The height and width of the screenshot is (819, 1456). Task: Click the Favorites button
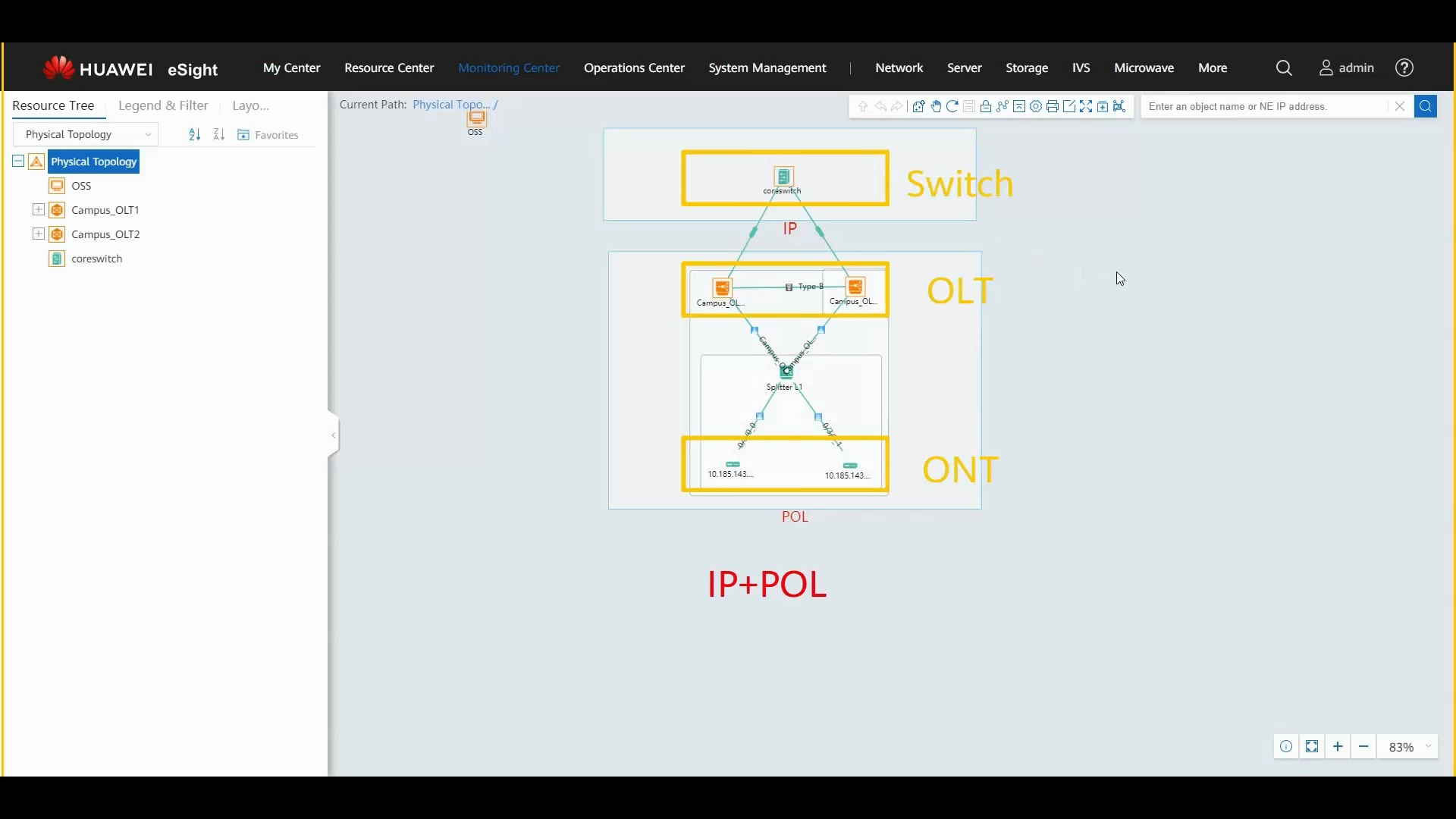click(268, 135)
